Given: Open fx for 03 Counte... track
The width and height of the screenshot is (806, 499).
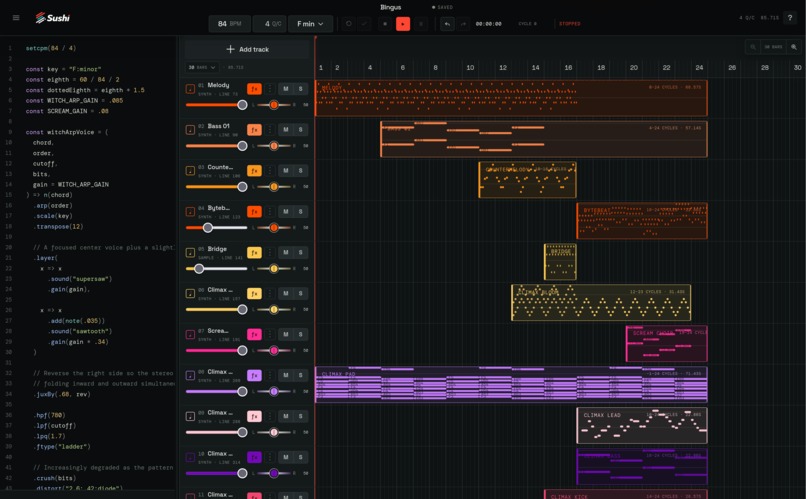Looking at the screenshot, I should tap(254, 171).
